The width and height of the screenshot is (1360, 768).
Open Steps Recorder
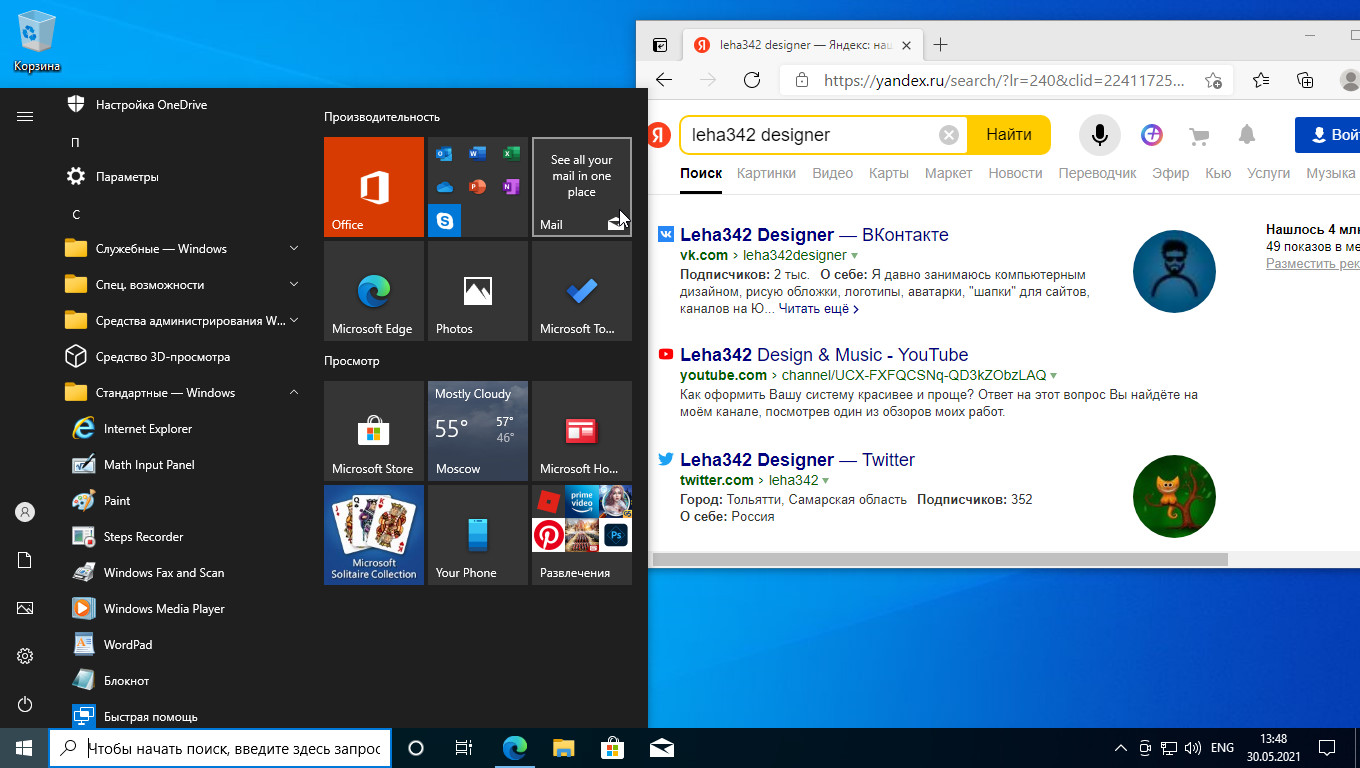coord(184,537)
